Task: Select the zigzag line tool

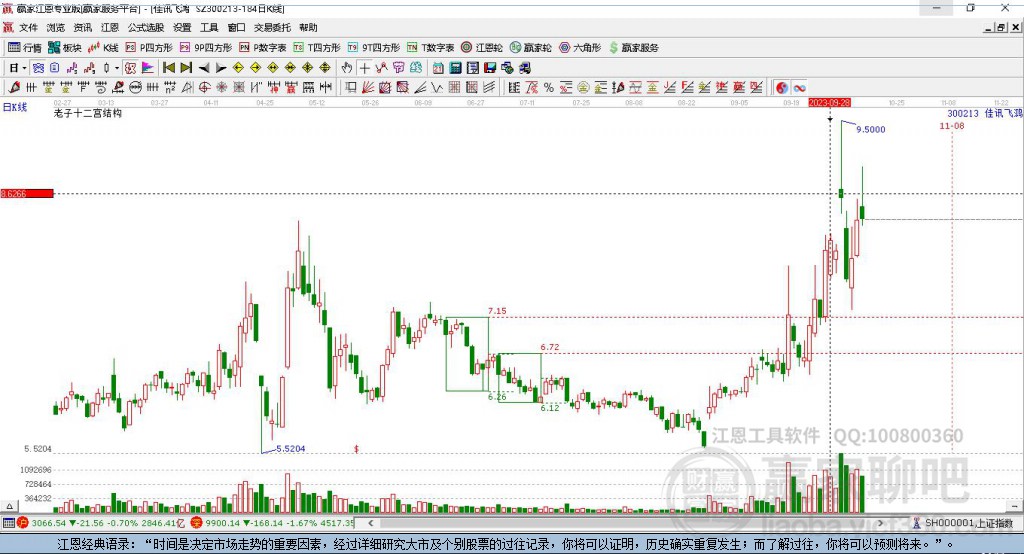Action: pyautogui.click(x=437, y=88)
